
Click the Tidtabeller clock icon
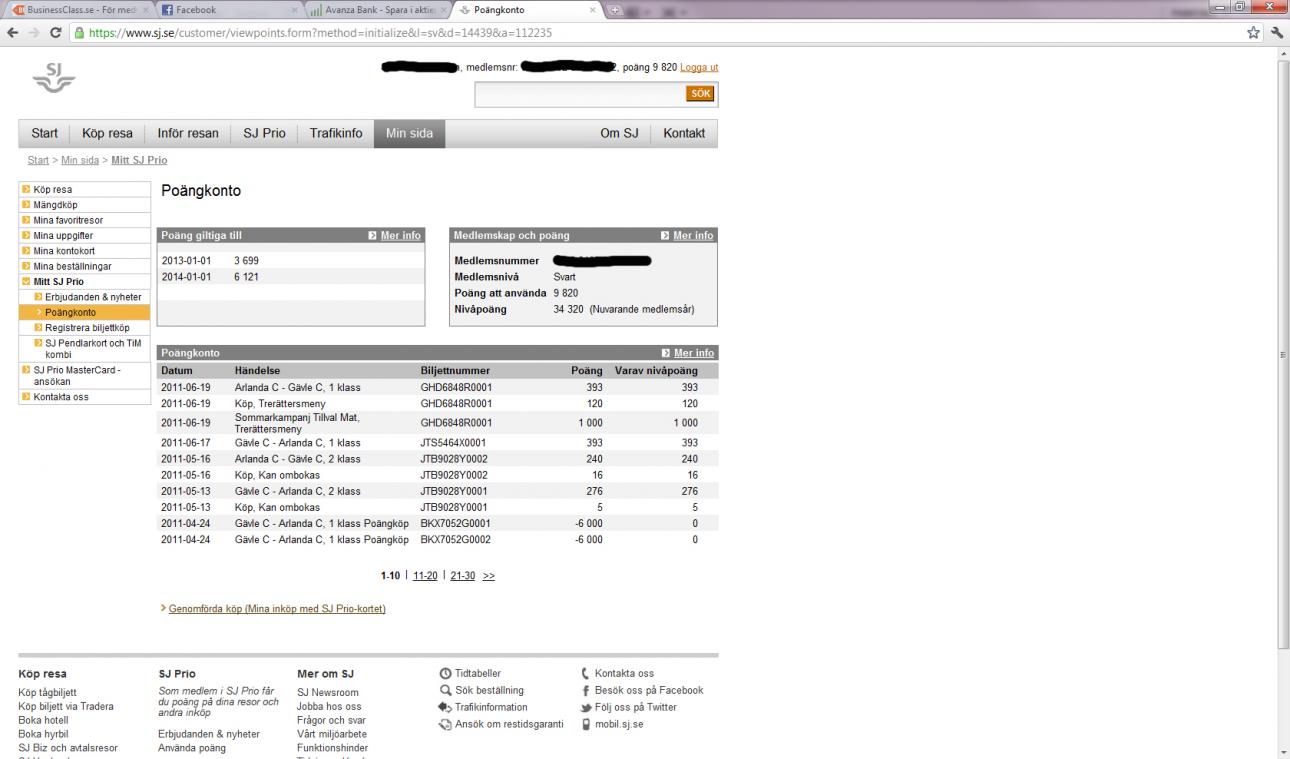446,674
